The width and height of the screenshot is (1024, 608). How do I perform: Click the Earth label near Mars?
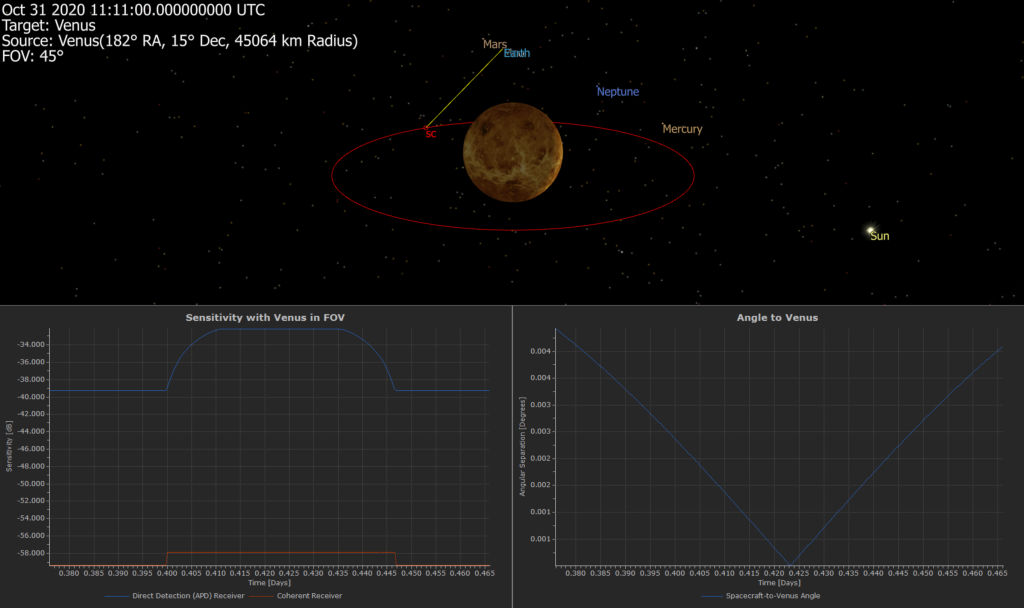[518, 53]
